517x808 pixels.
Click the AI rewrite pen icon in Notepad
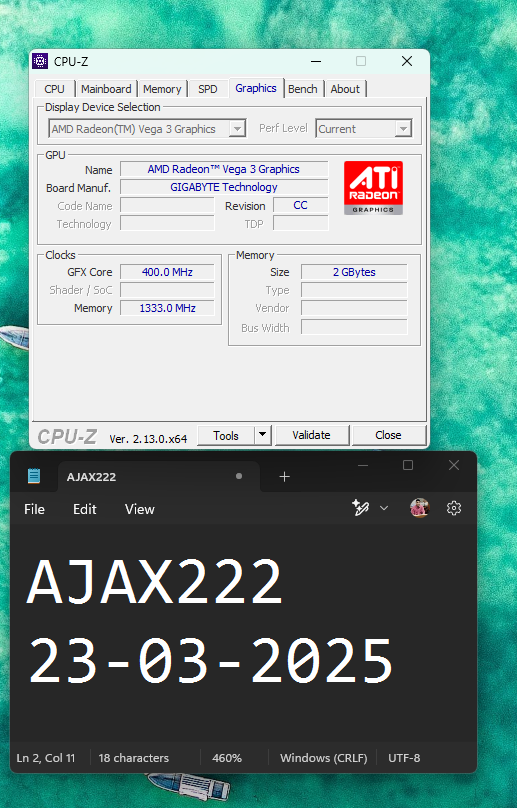[360, 508]
